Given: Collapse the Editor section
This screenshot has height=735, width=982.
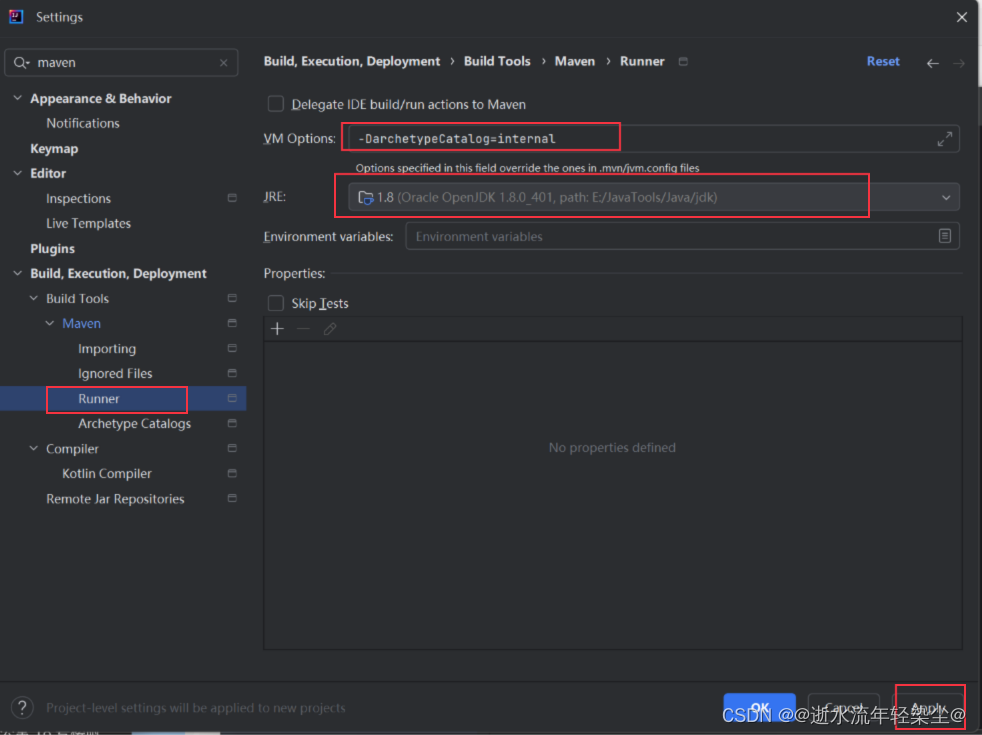Looking at the screenshot, I should 18,173.
